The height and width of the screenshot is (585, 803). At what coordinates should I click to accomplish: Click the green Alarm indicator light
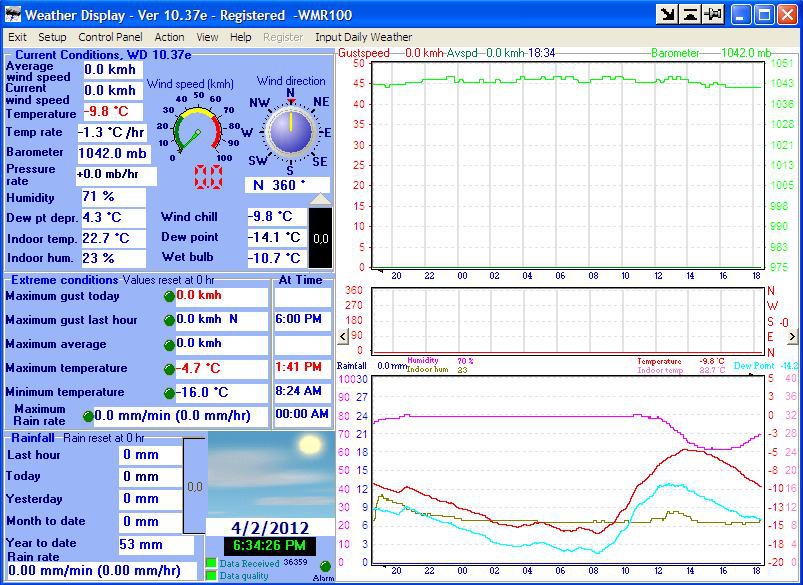(x=325, y=567)
